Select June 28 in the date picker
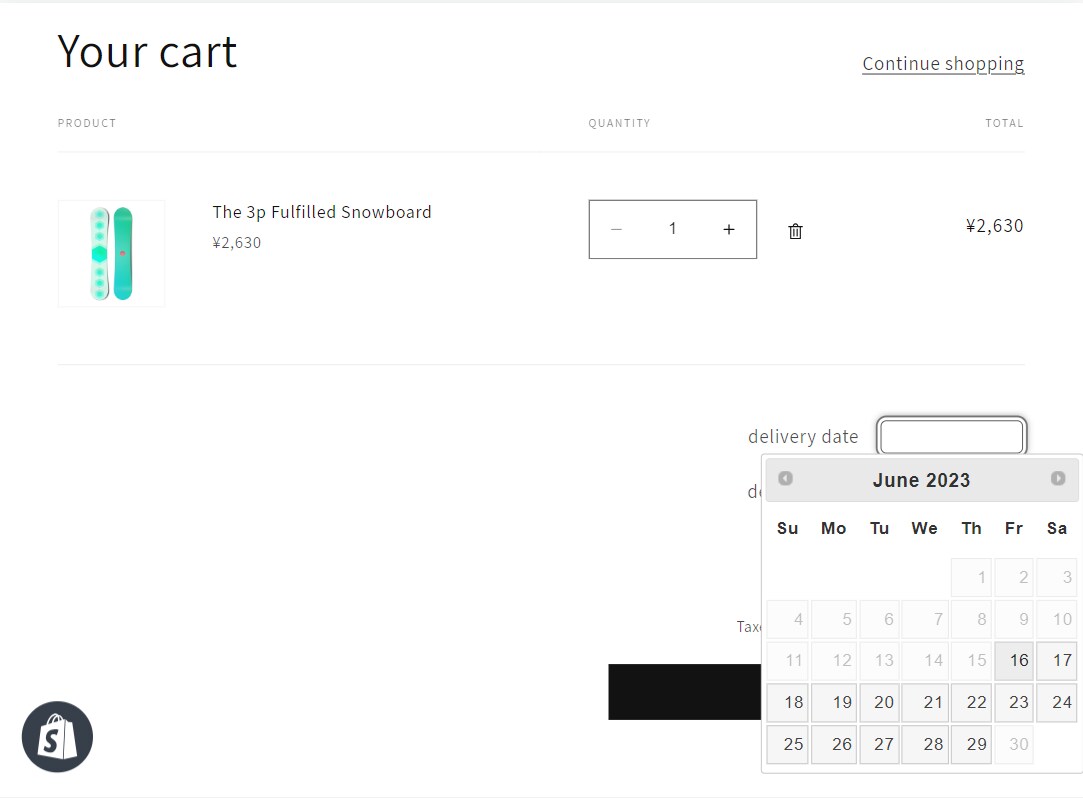1083x798 pixels. point(925,745)
